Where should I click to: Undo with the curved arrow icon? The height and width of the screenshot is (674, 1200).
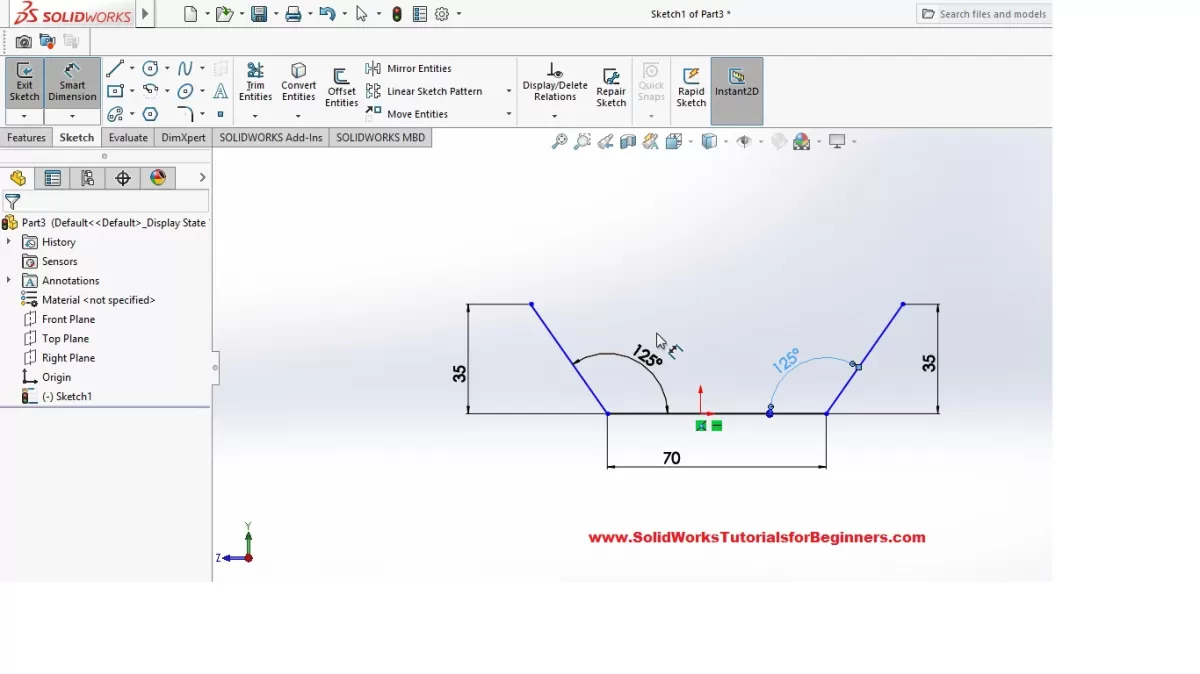(x=326, y=14)
